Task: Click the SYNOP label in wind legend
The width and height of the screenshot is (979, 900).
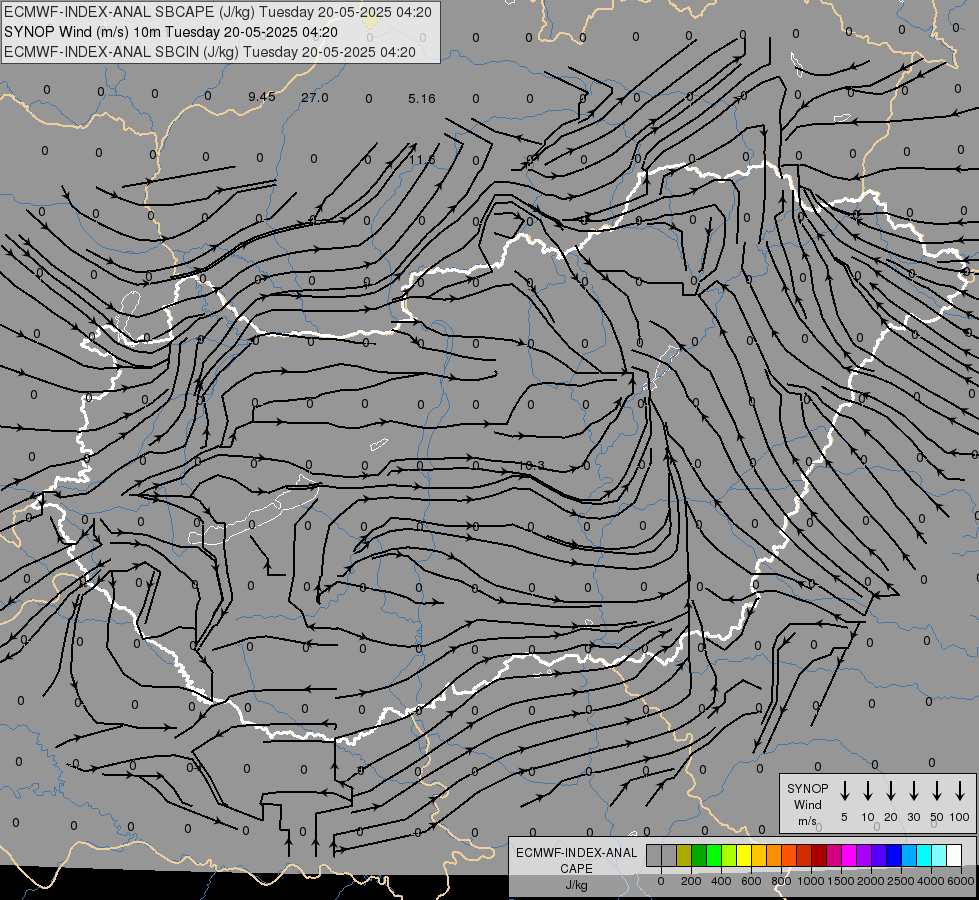Action: 807,789
